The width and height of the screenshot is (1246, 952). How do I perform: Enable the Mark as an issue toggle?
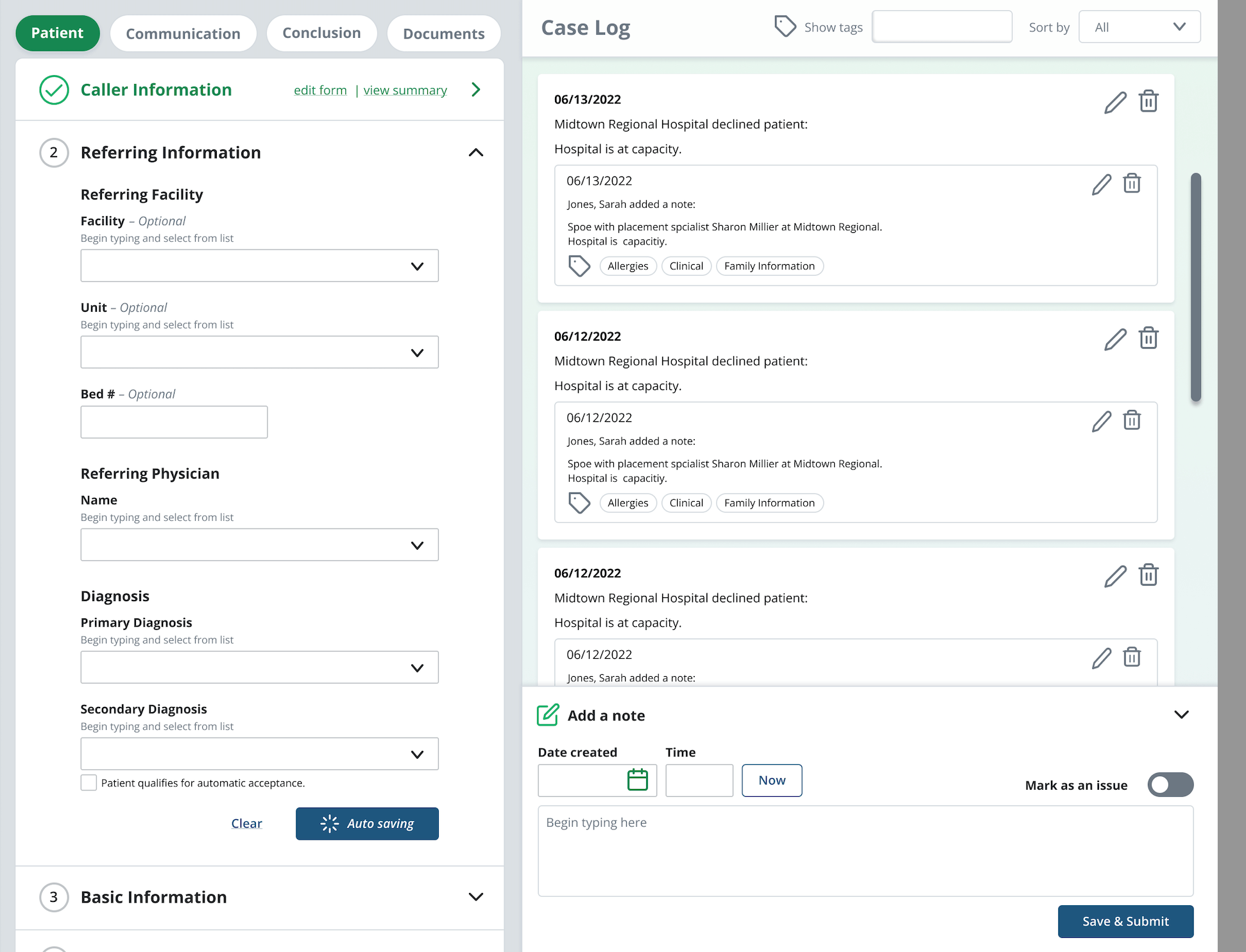tap(1170, 785)
